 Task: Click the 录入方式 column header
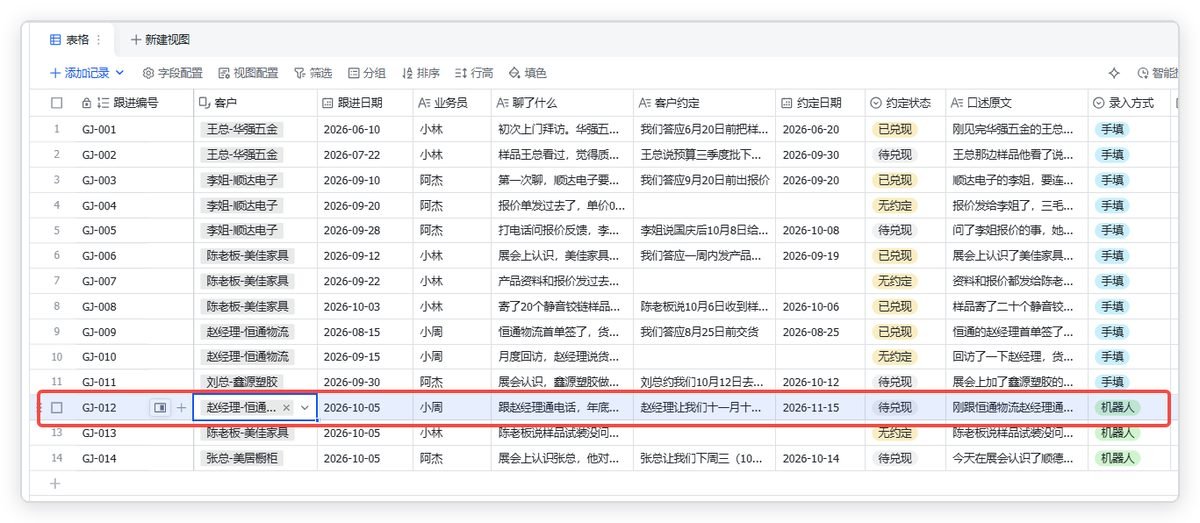click(x=1130, y=102)
